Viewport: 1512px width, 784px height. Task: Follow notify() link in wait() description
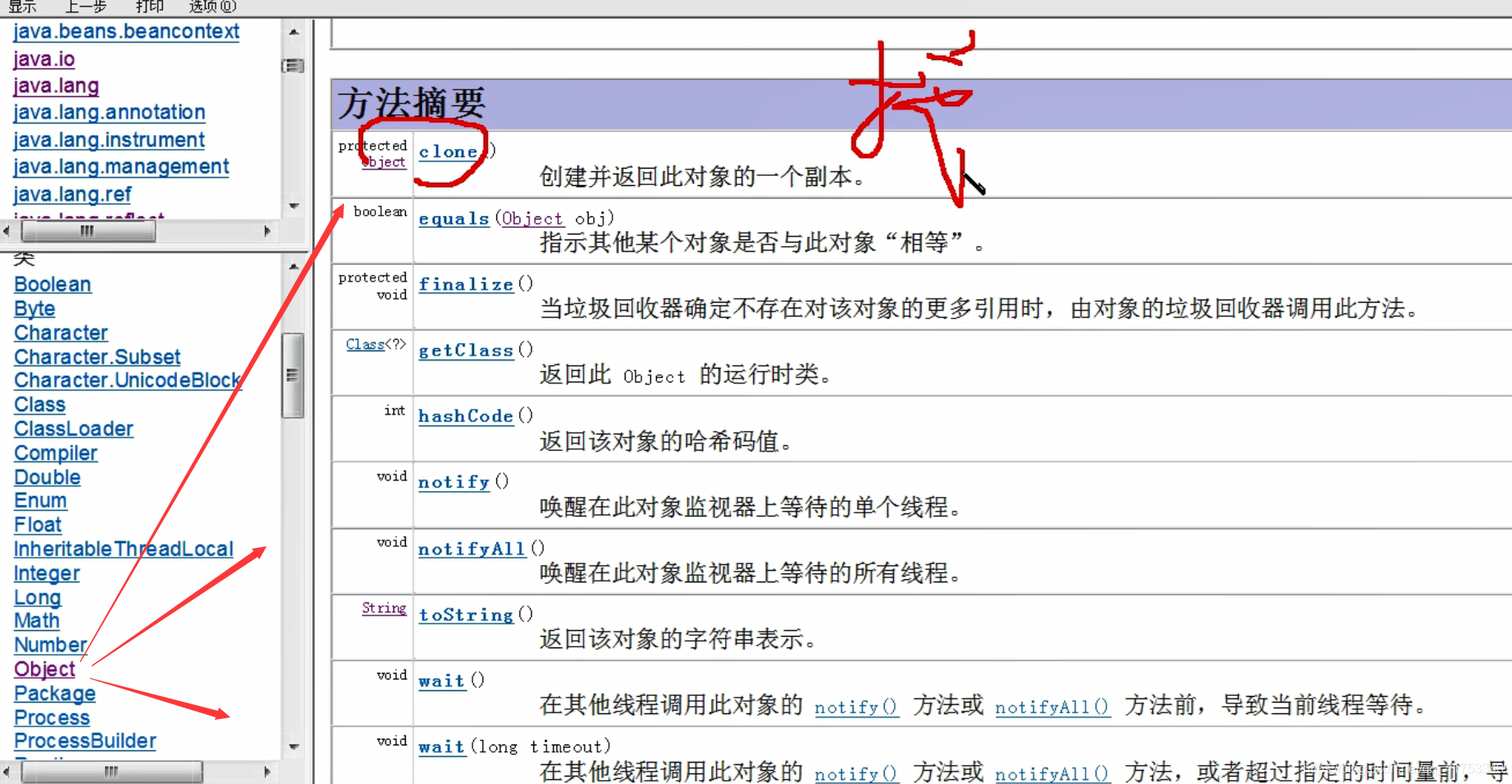pos(856,707)
